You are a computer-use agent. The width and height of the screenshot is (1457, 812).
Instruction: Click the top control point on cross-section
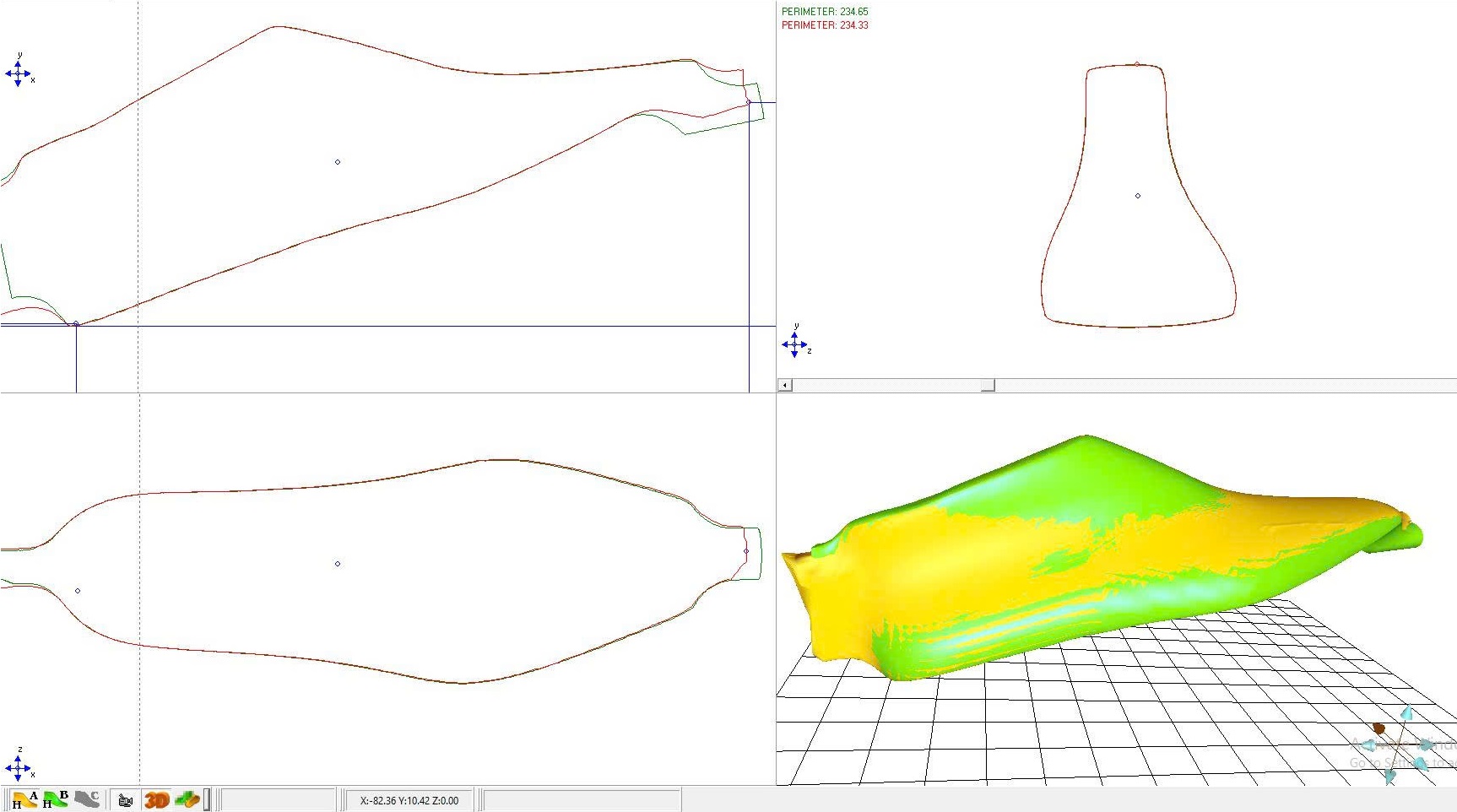tap(1137, 64)
